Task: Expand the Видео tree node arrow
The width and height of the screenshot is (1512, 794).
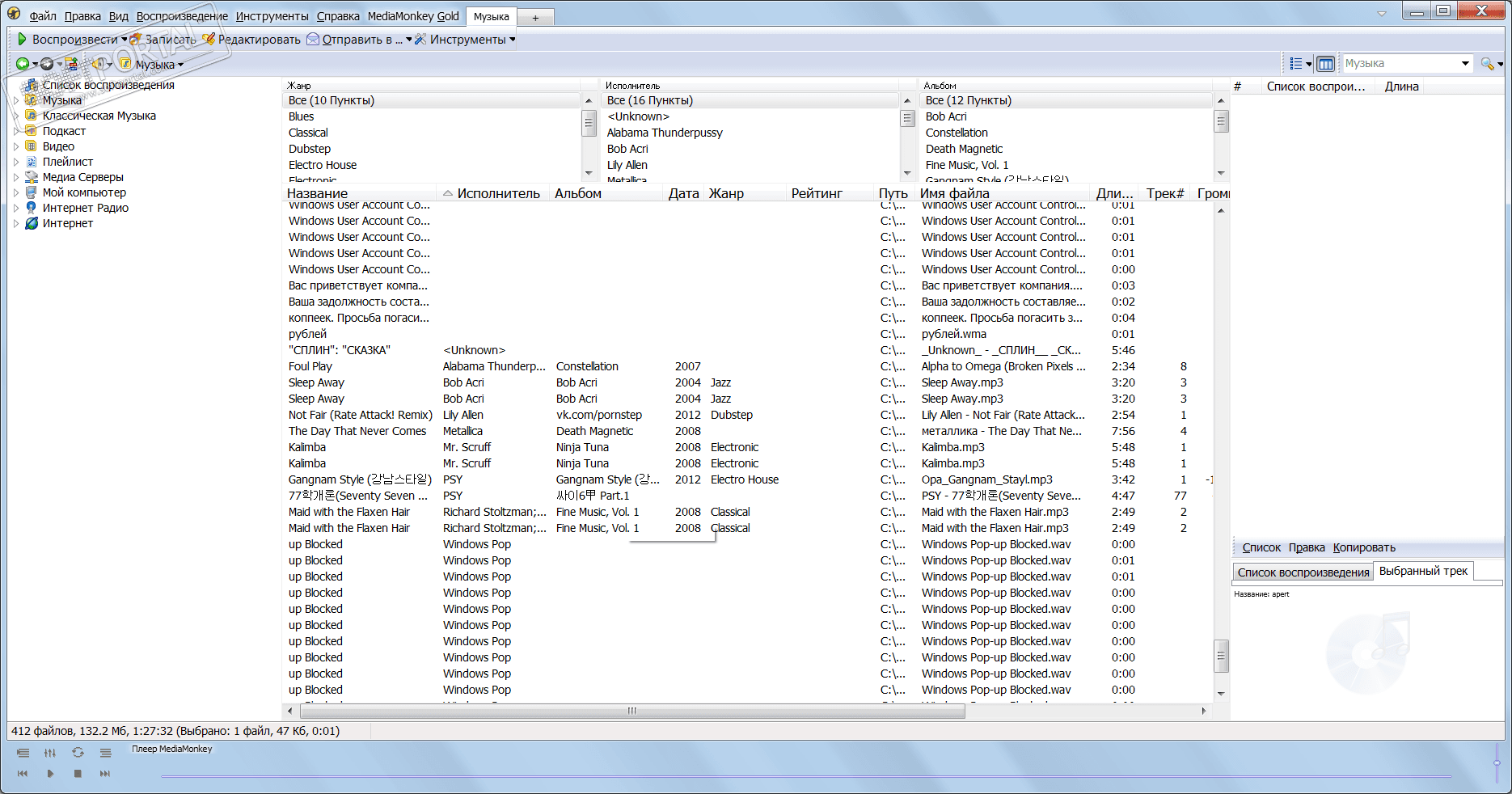Action: [15, 146]
